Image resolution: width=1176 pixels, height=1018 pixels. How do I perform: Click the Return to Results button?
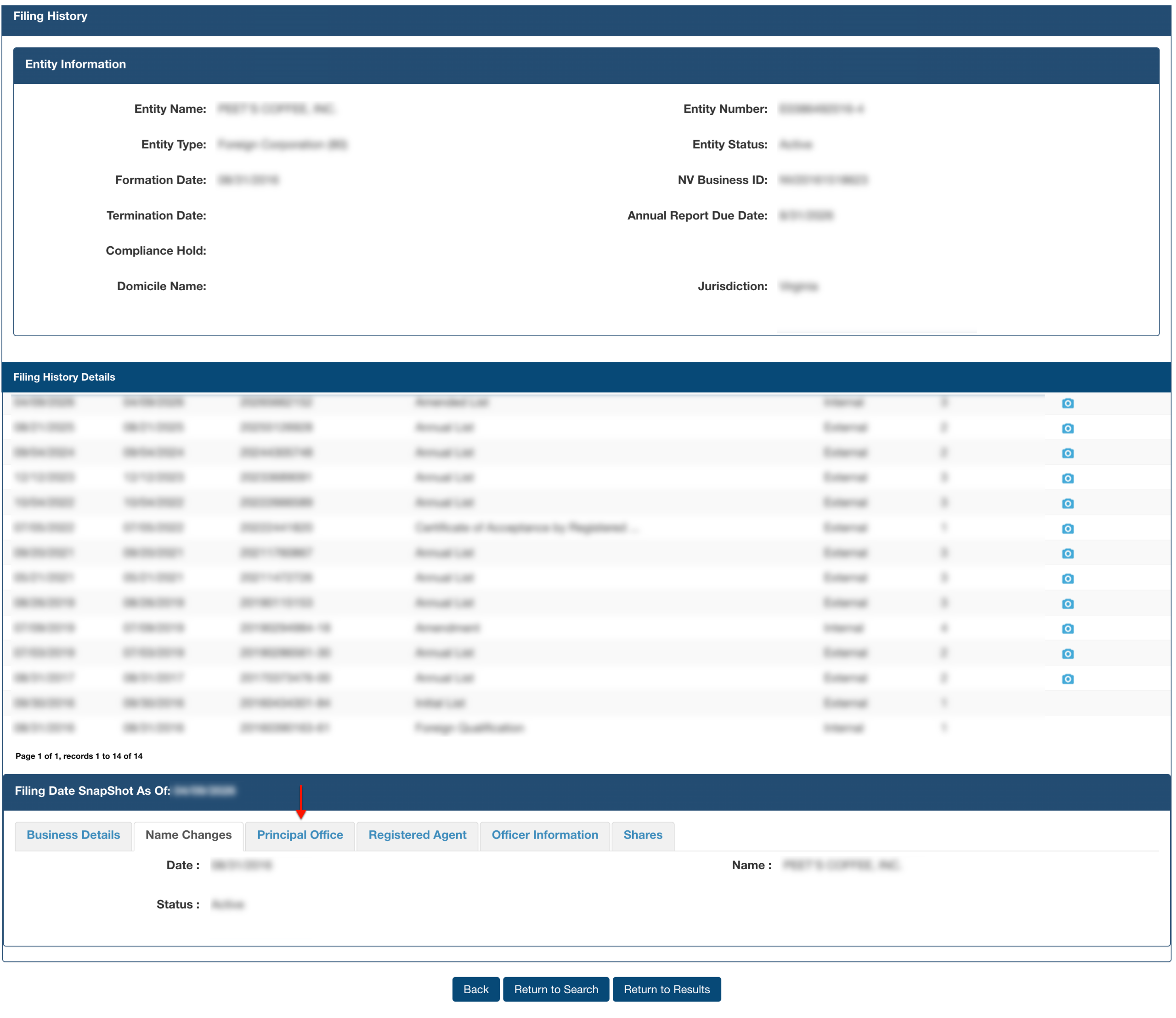click(667, 989)
